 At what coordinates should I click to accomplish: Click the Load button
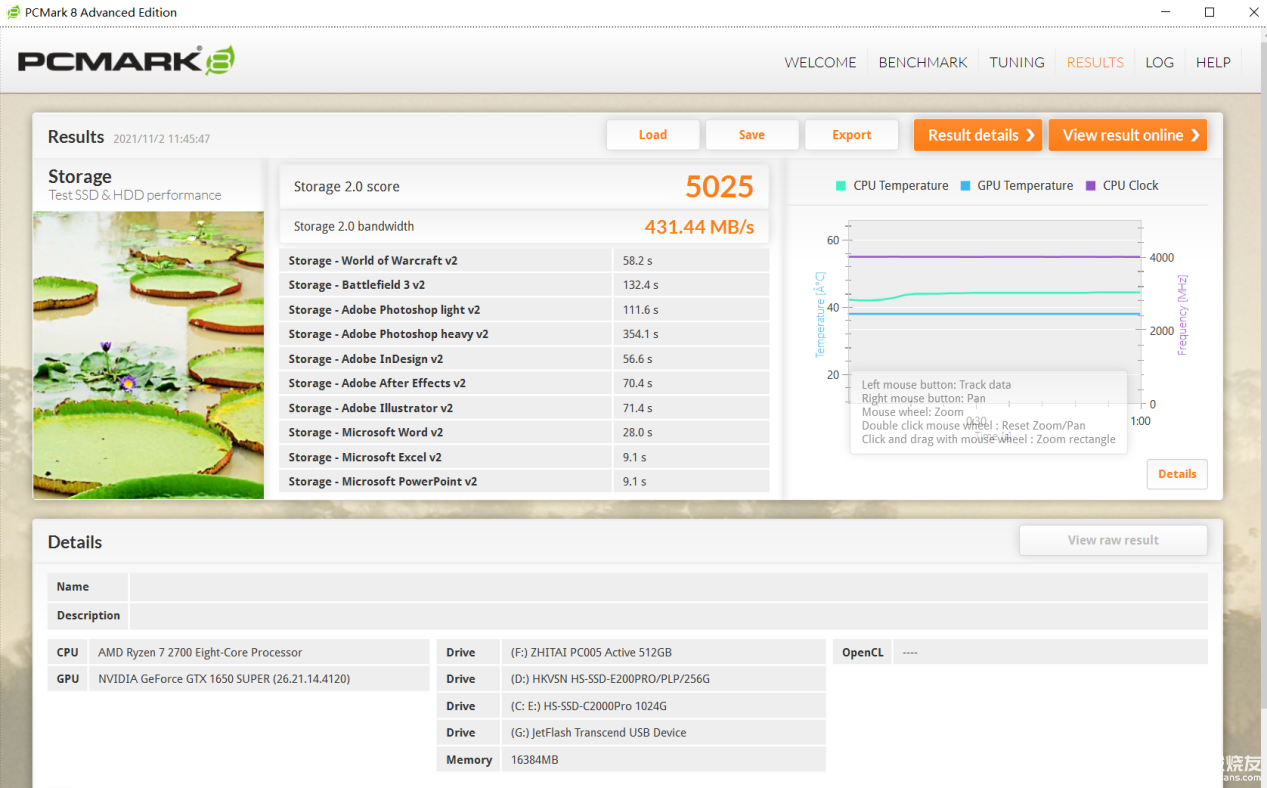[652, 135]
